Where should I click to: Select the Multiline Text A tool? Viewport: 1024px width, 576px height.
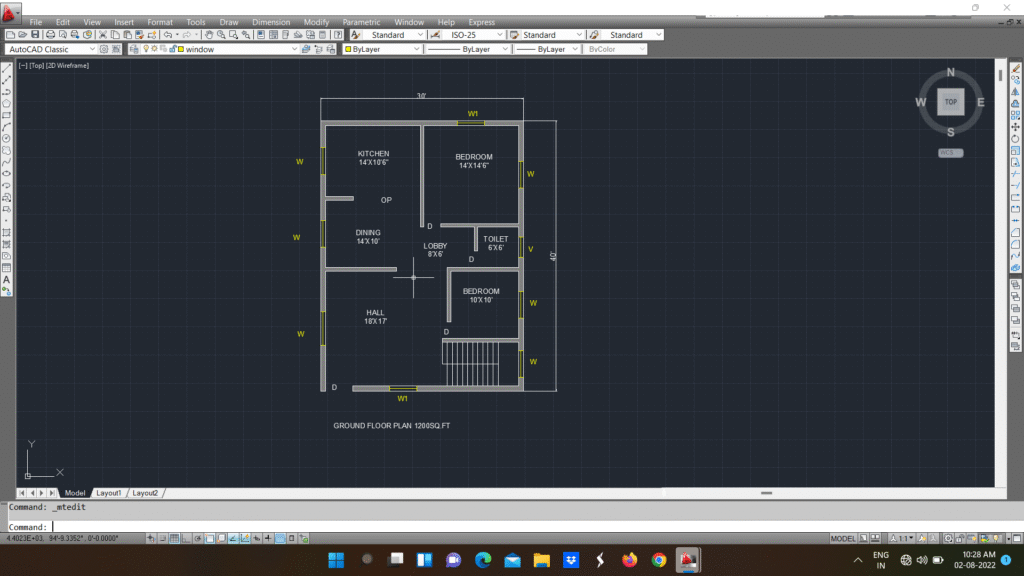[7, 280]
